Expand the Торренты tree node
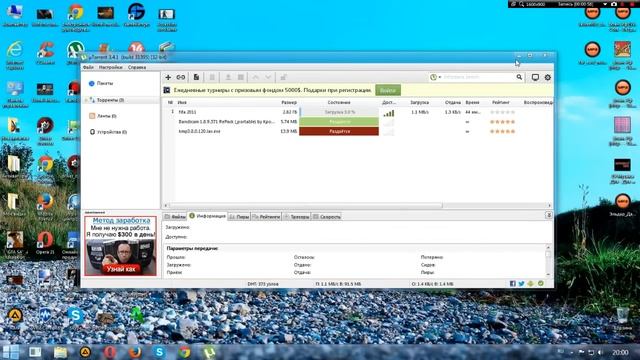 [87, 100]
